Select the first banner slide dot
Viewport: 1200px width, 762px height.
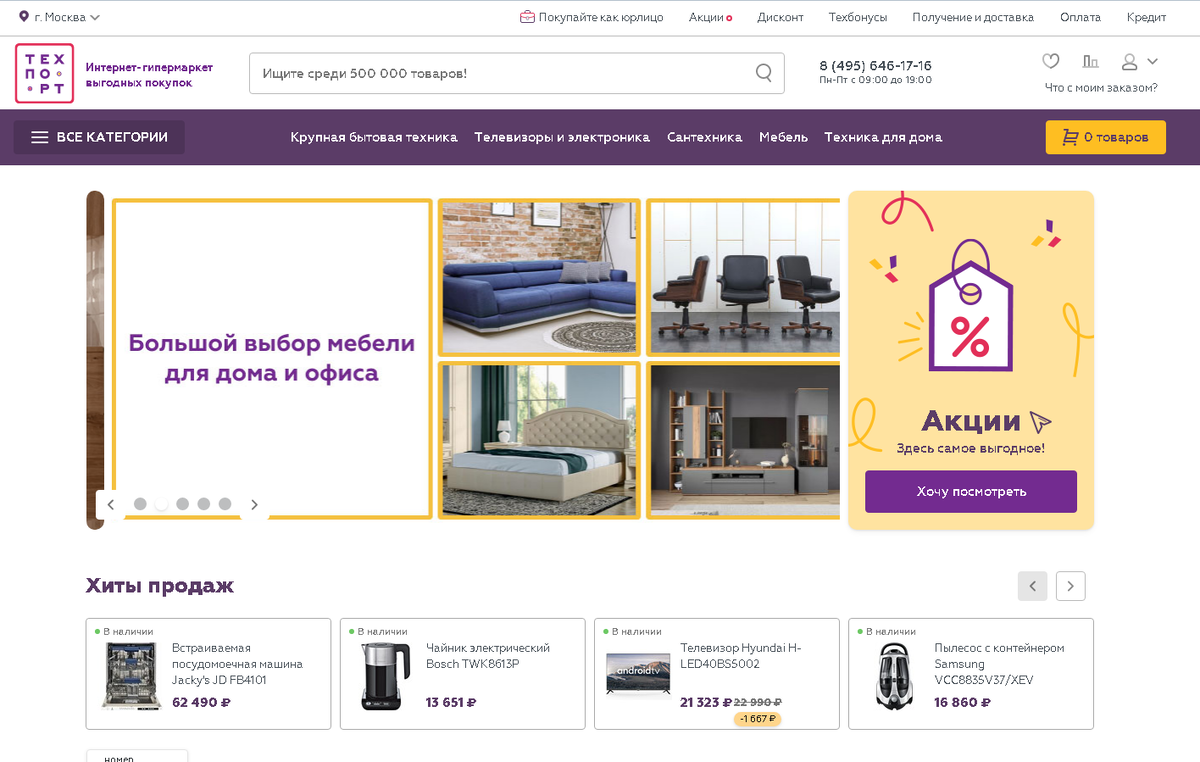pyautogui.click(x=140, y=504)
